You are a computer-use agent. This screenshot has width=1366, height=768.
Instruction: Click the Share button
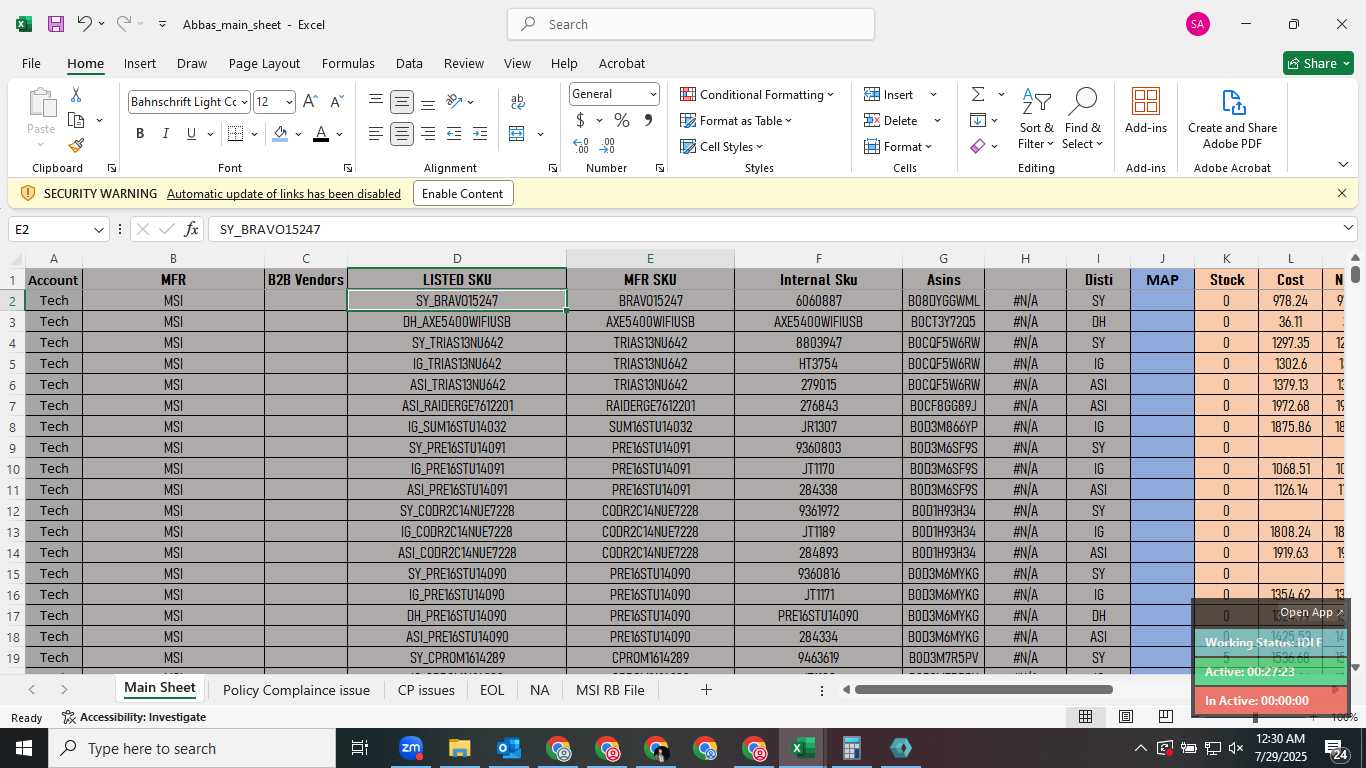(1318, 63)
